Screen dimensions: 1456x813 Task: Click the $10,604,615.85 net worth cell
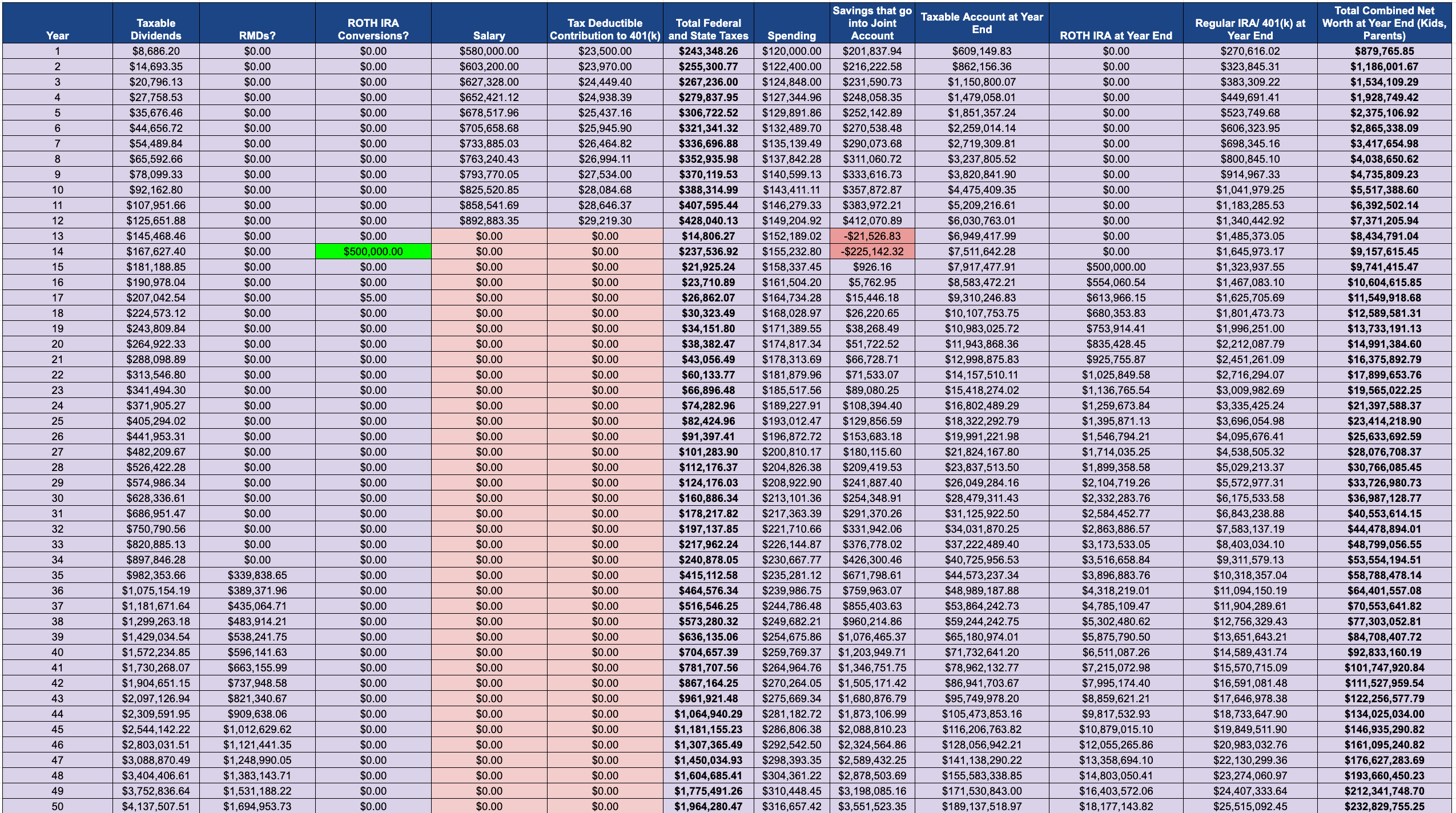(1384, 282)
